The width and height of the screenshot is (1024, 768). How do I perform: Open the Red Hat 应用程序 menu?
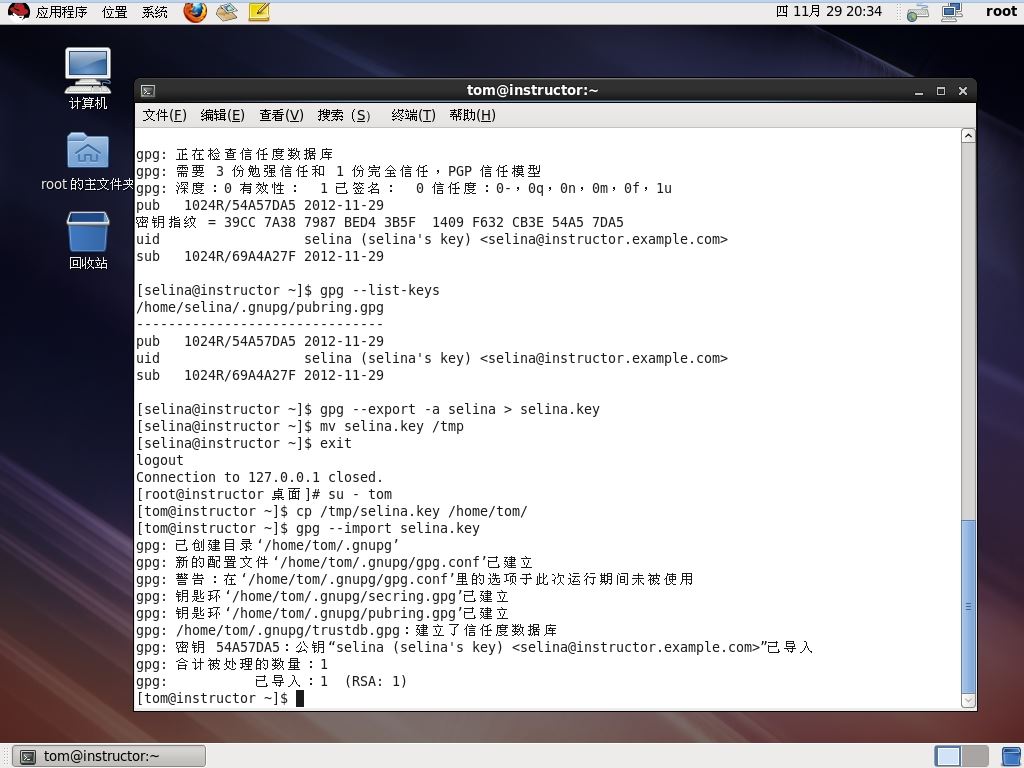click(x=47, y=12)
